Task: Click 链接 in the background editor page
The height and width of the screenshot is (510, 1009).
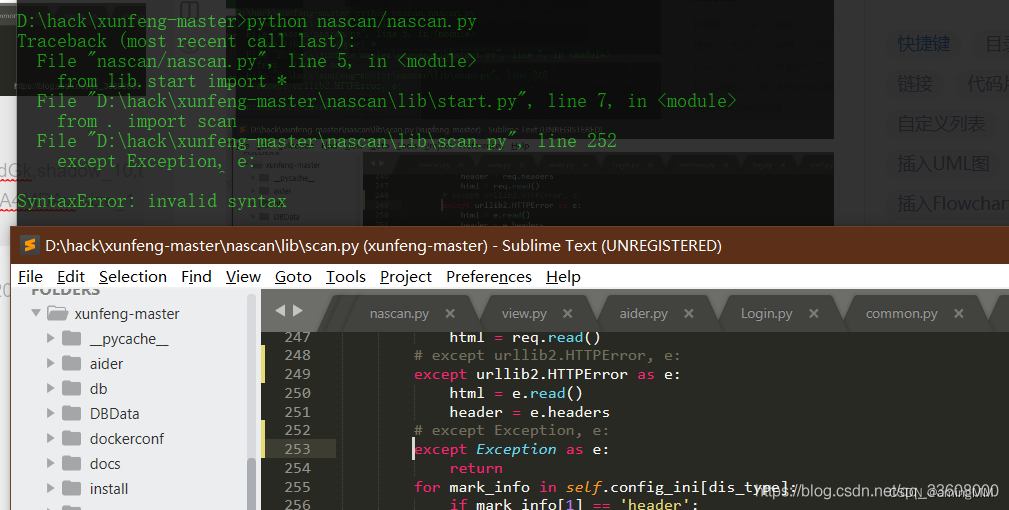Action: point(915,84)
